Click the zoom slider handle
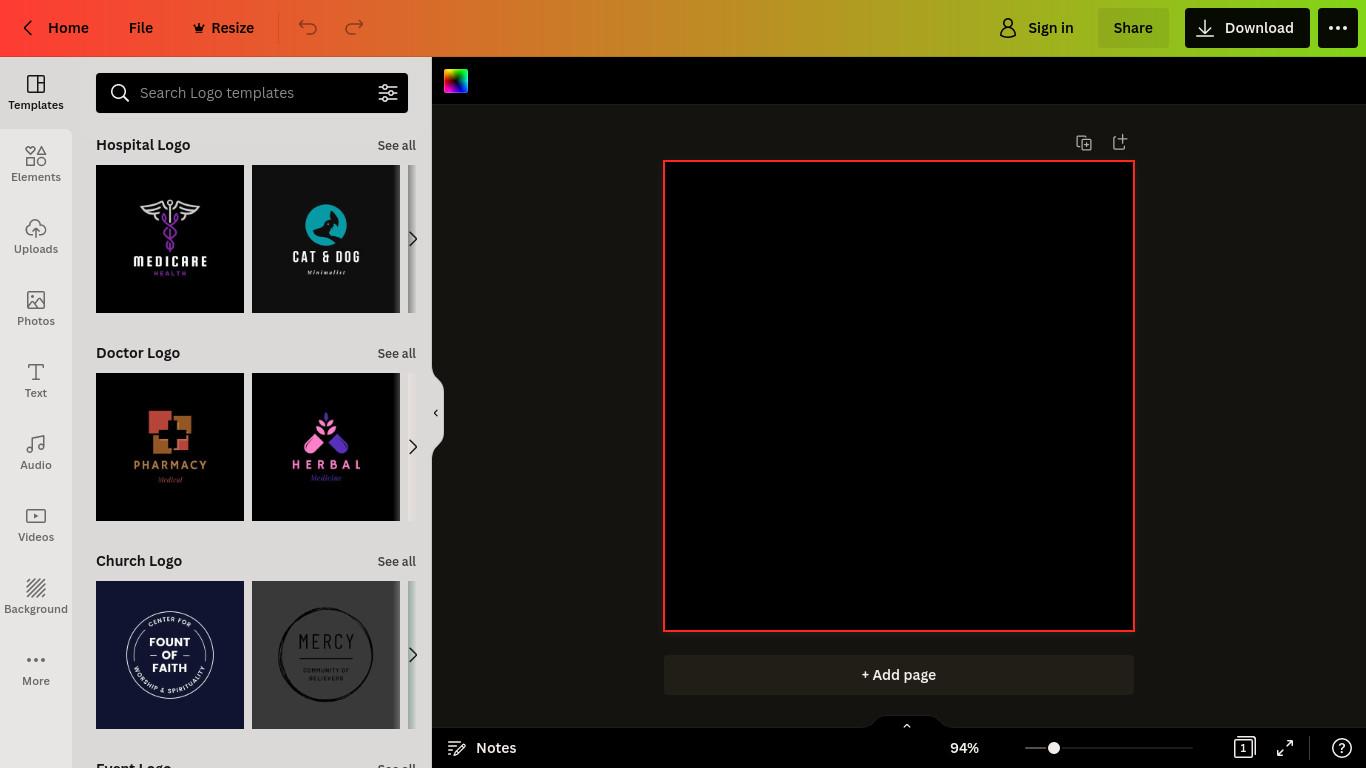The image size is (1366, 768). [x=1053, y=748]
